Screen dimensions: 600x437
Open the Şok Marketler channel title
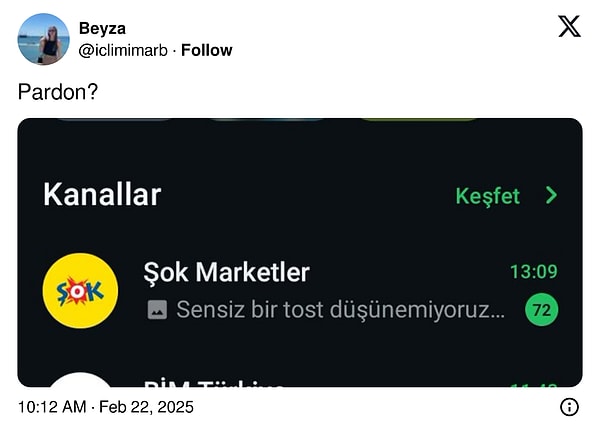227,272
